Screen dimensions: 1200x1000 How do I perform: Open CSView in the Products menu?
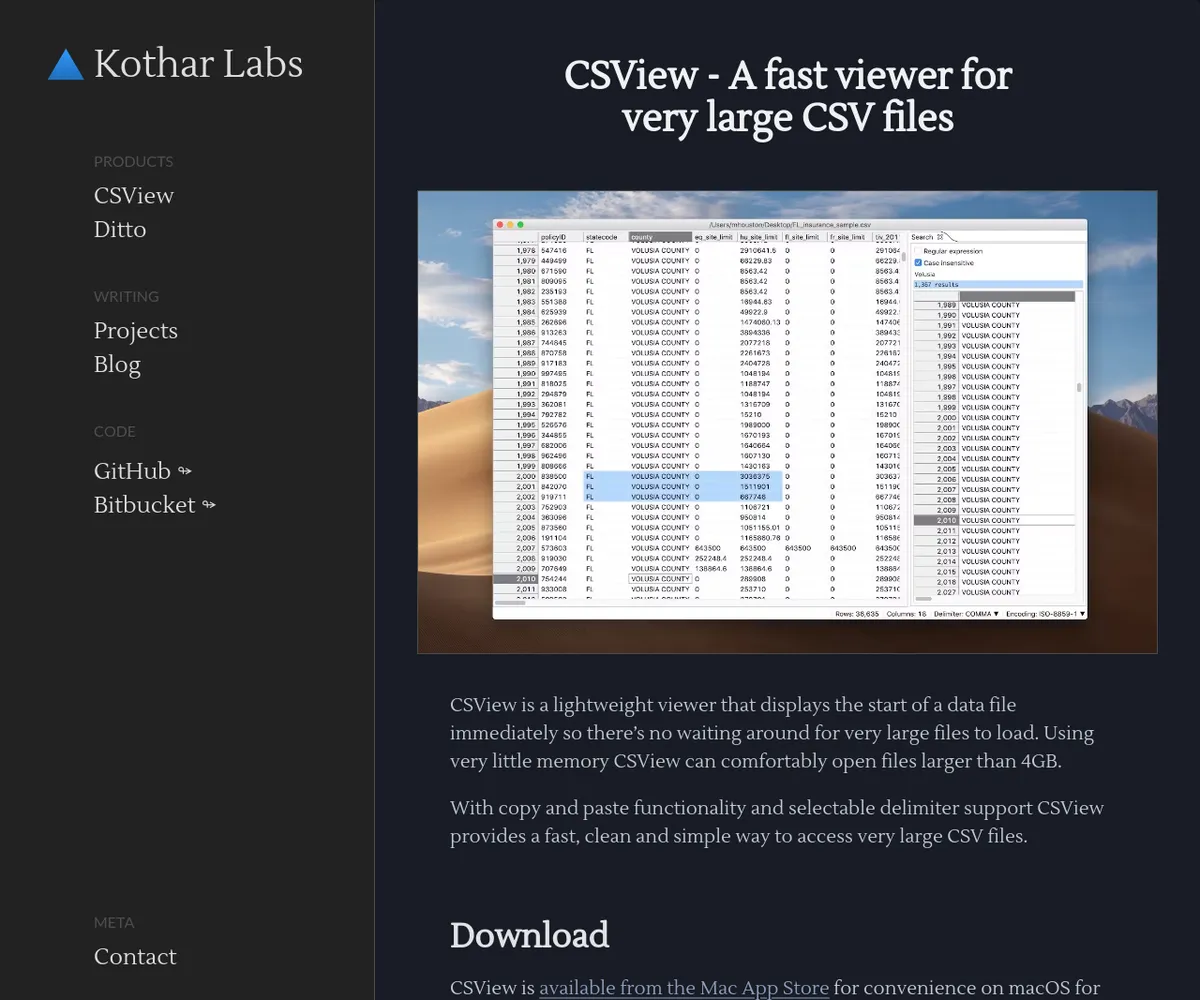134,196
